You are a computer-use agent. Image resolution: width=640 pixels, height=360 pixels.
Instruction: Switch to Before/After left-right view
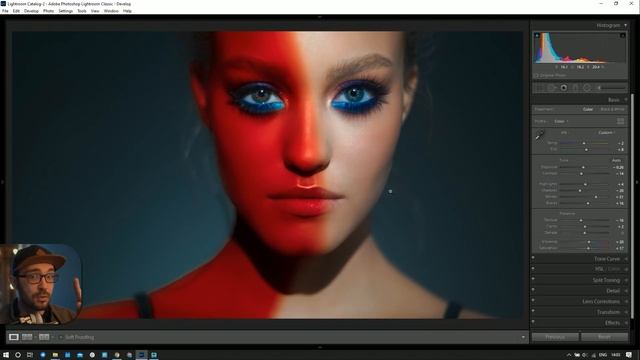(27, 337)
